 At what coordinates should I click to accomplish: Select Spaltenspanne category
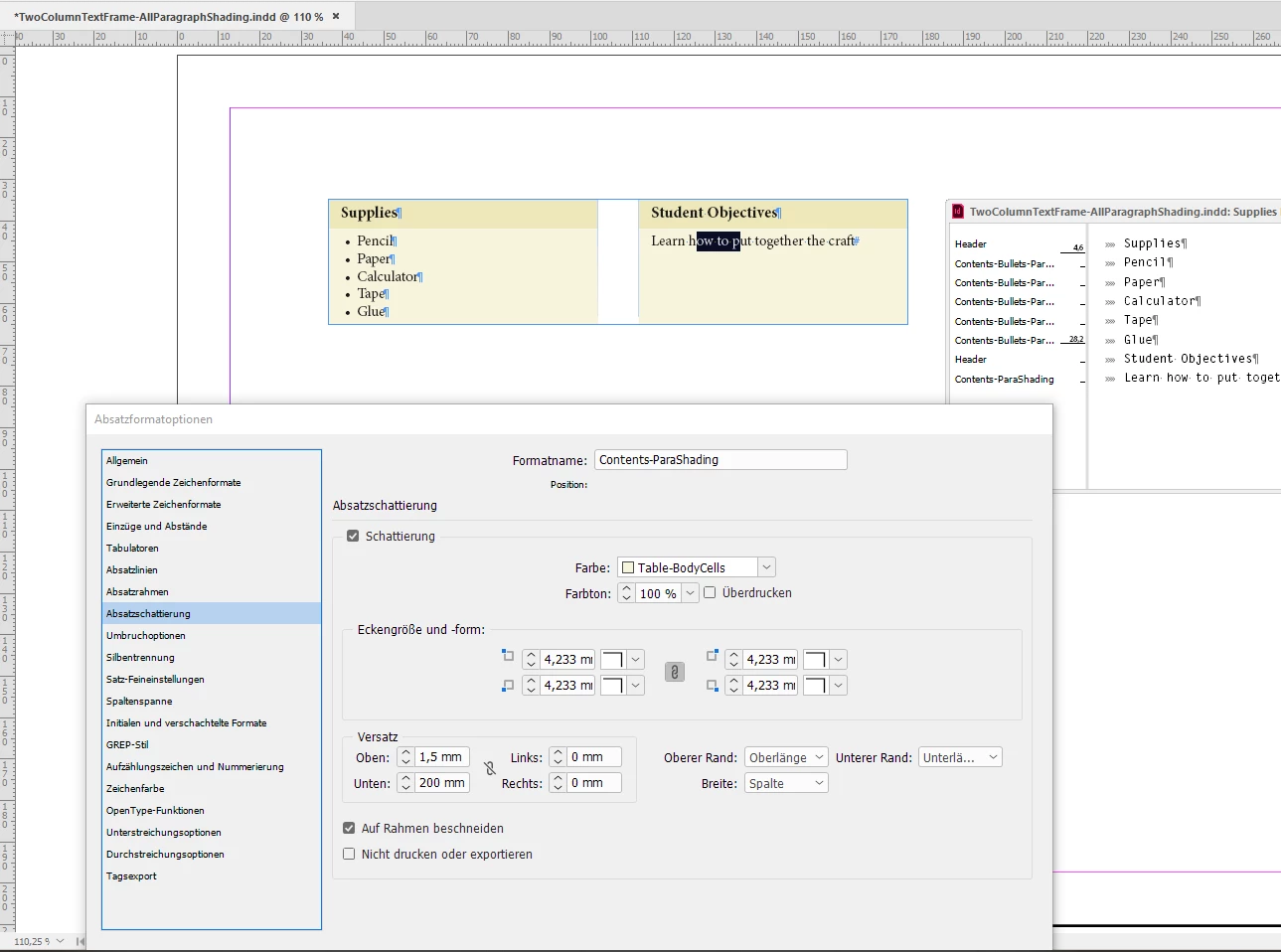[212, 702]
